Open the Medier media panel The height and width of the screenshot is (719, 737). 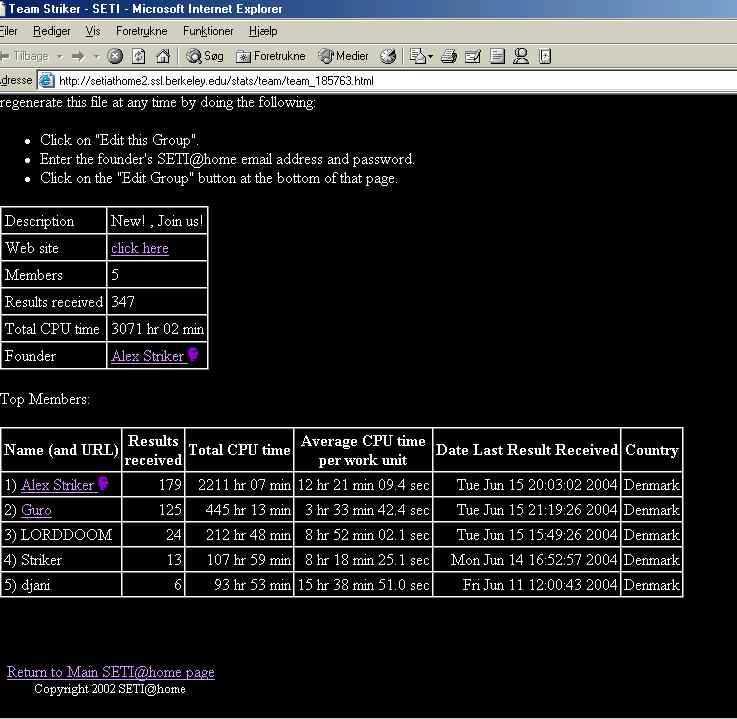[x=343, y=56]
